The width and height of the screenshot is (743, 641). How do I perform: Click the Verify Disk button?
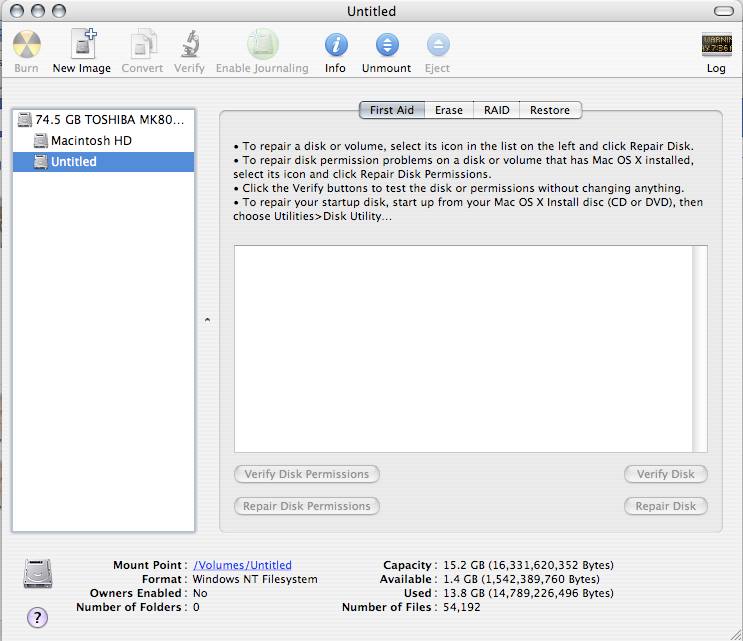pos(665,474)
